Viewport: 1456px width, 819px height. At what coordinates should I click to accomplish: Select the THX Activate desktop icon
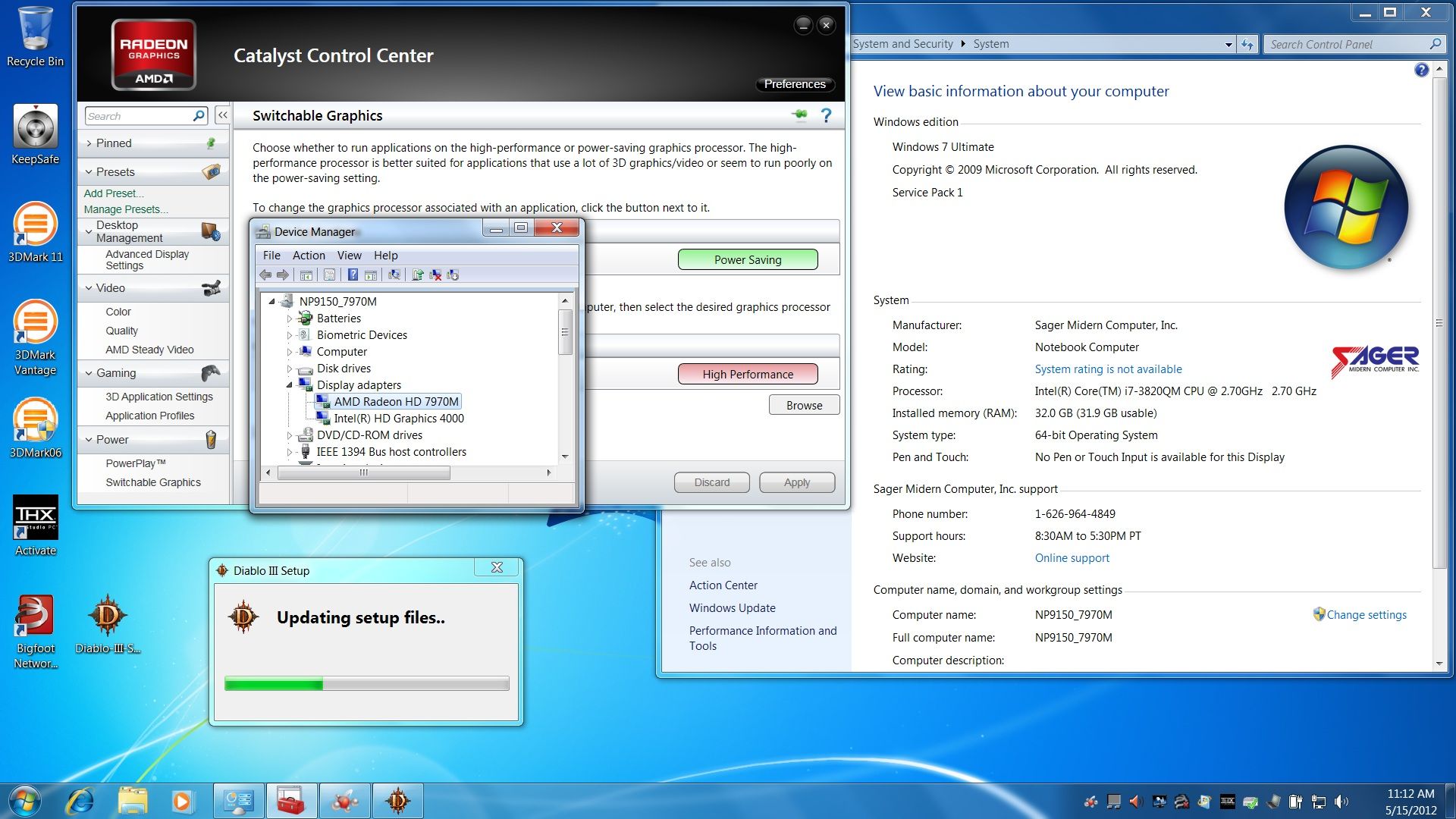35,526
